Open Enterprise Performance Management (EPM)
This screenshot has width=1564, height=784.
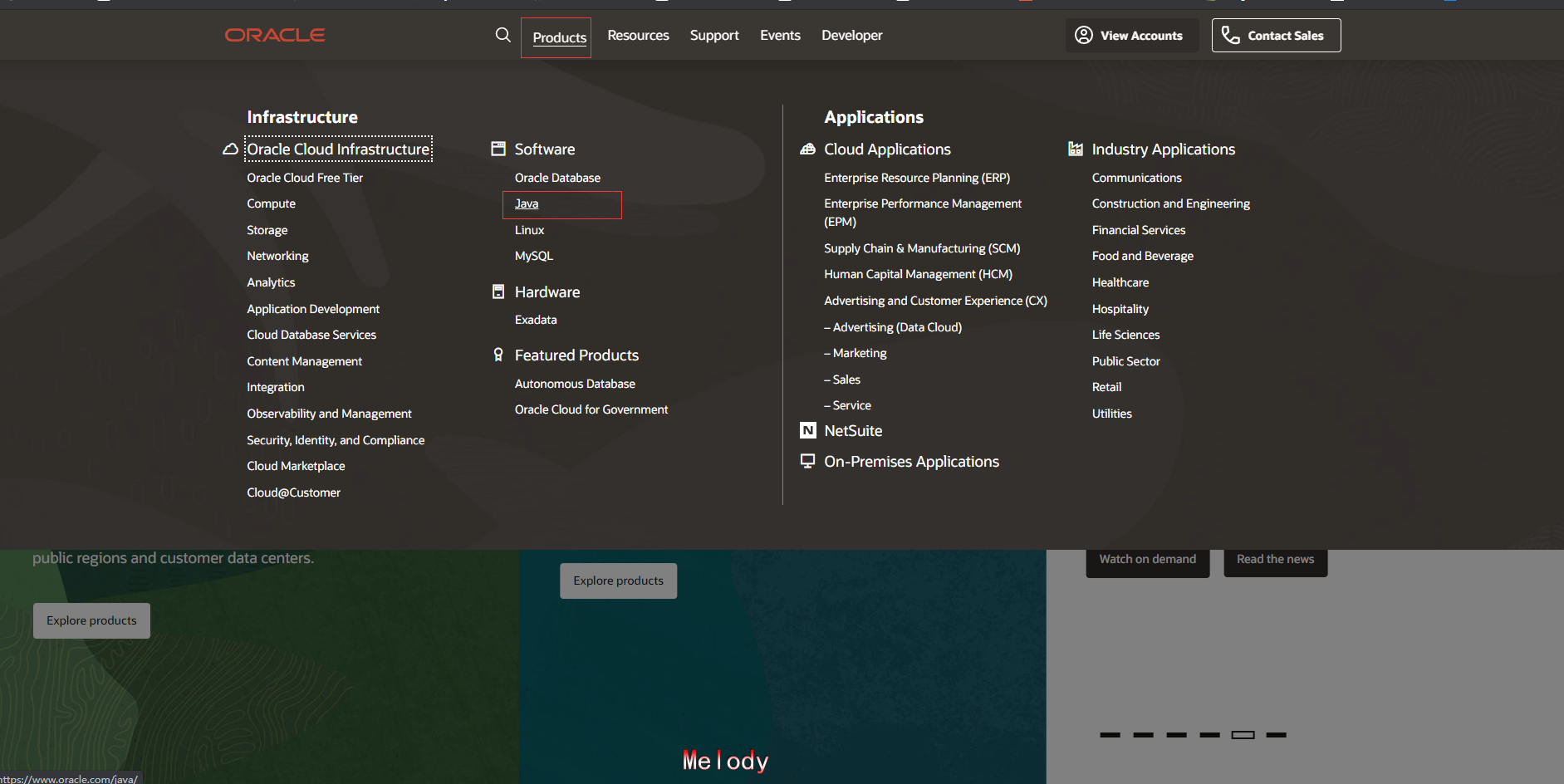pos(923,213)
